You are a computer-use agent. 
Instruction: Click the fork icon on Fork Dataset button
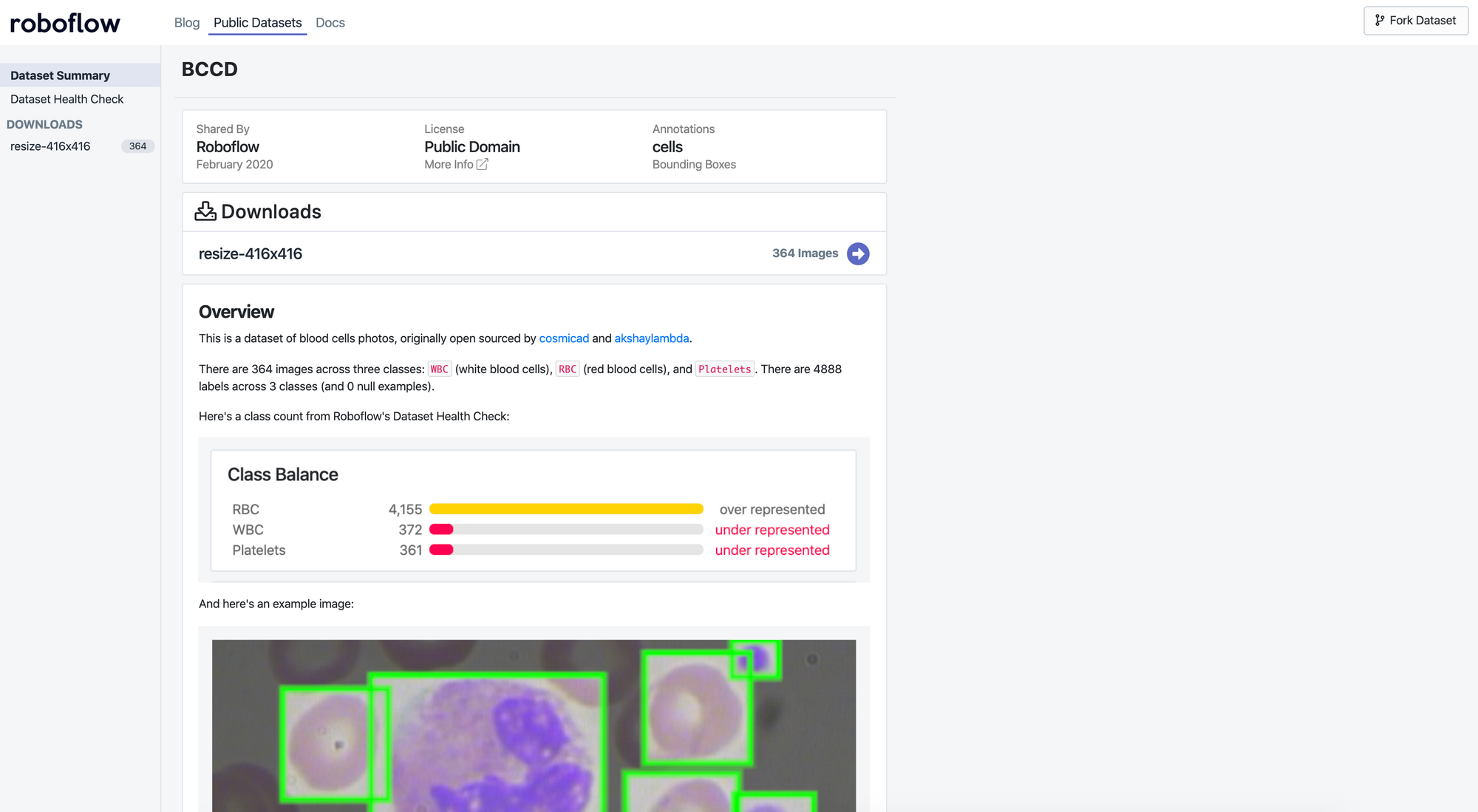[1380, 20]
